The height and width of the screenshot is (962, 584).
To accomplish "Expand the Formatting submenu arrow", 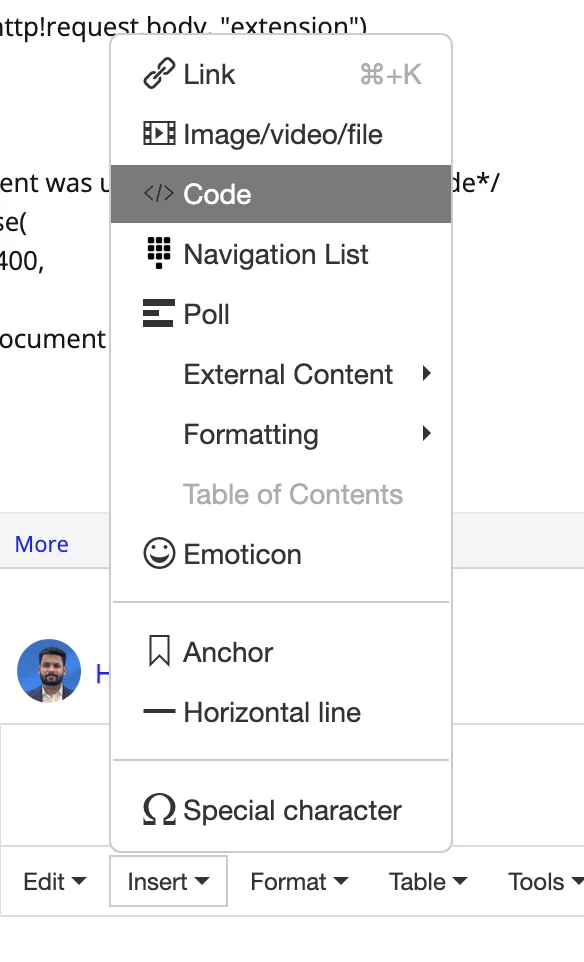I will [427, 433].
